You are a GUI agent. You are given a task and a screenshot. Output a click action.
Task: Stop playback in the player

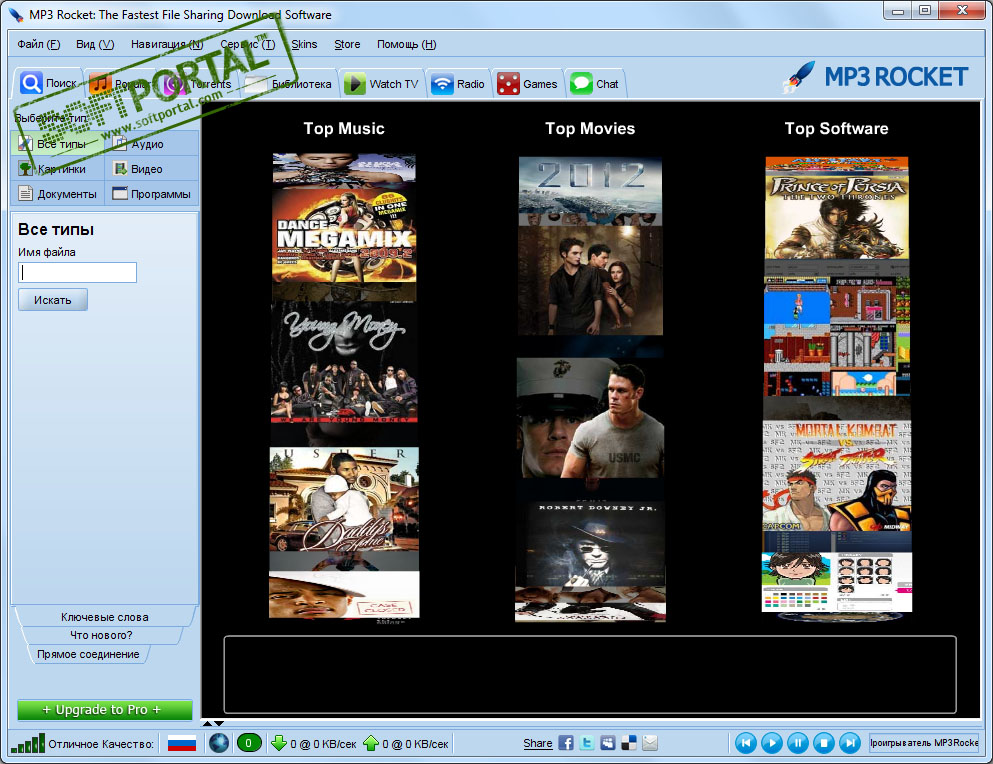824,742
